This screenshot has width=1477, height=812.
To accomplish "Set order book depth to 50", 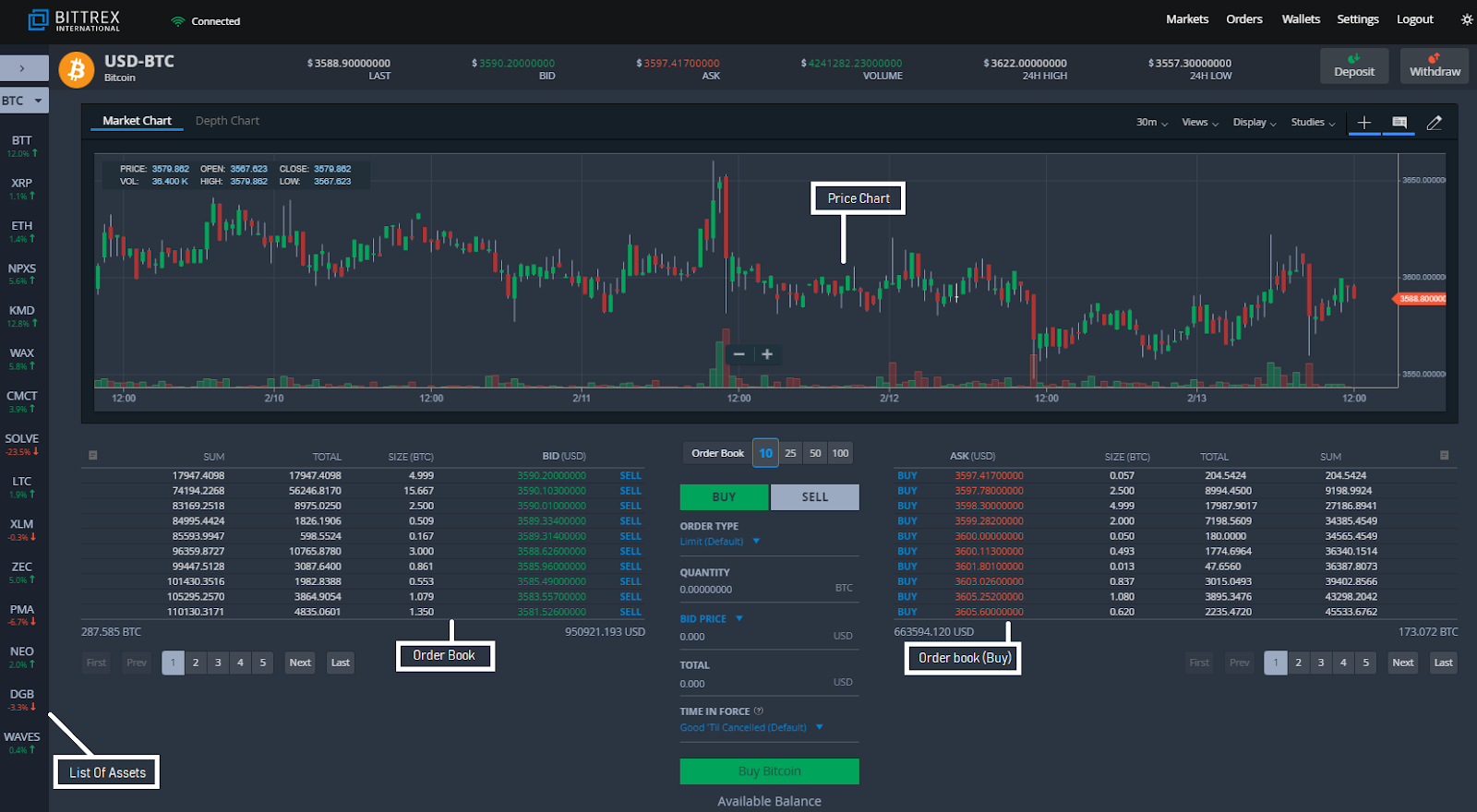I will (815, 453).
